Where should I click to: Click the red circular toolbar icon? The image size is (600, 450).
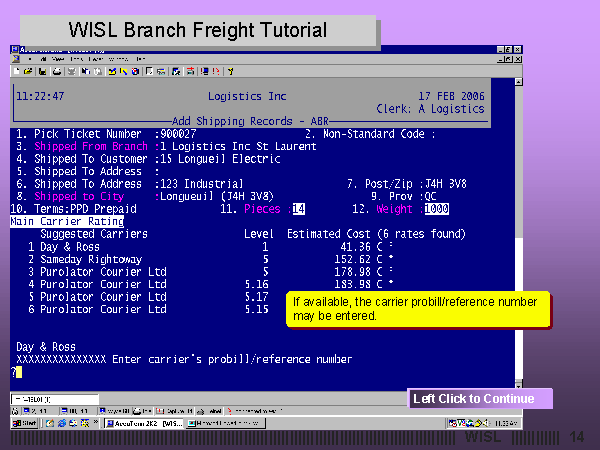[x=135, y=71]
